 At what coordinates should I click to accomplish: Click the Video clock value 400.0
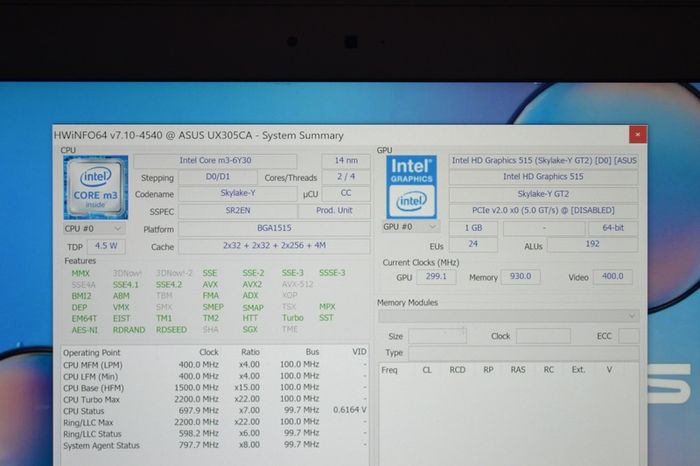[612, 277]
